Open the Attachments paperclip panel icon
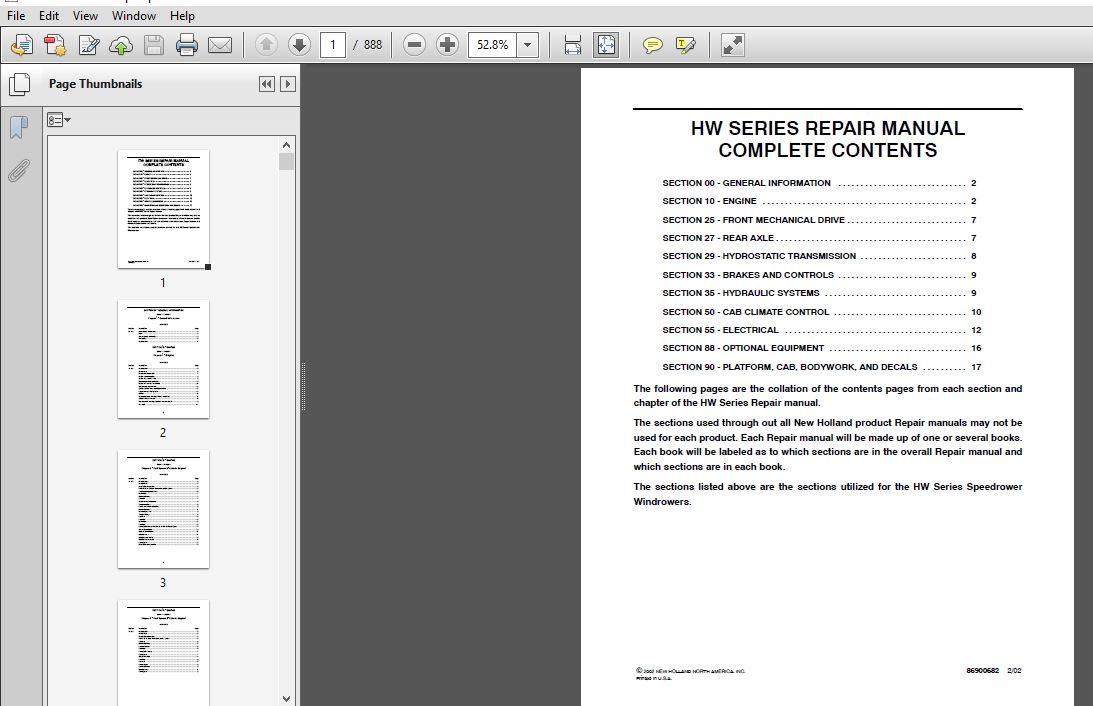Viewport: 1093px width, 706px height. pyautogui.click(x=19, y=170)
